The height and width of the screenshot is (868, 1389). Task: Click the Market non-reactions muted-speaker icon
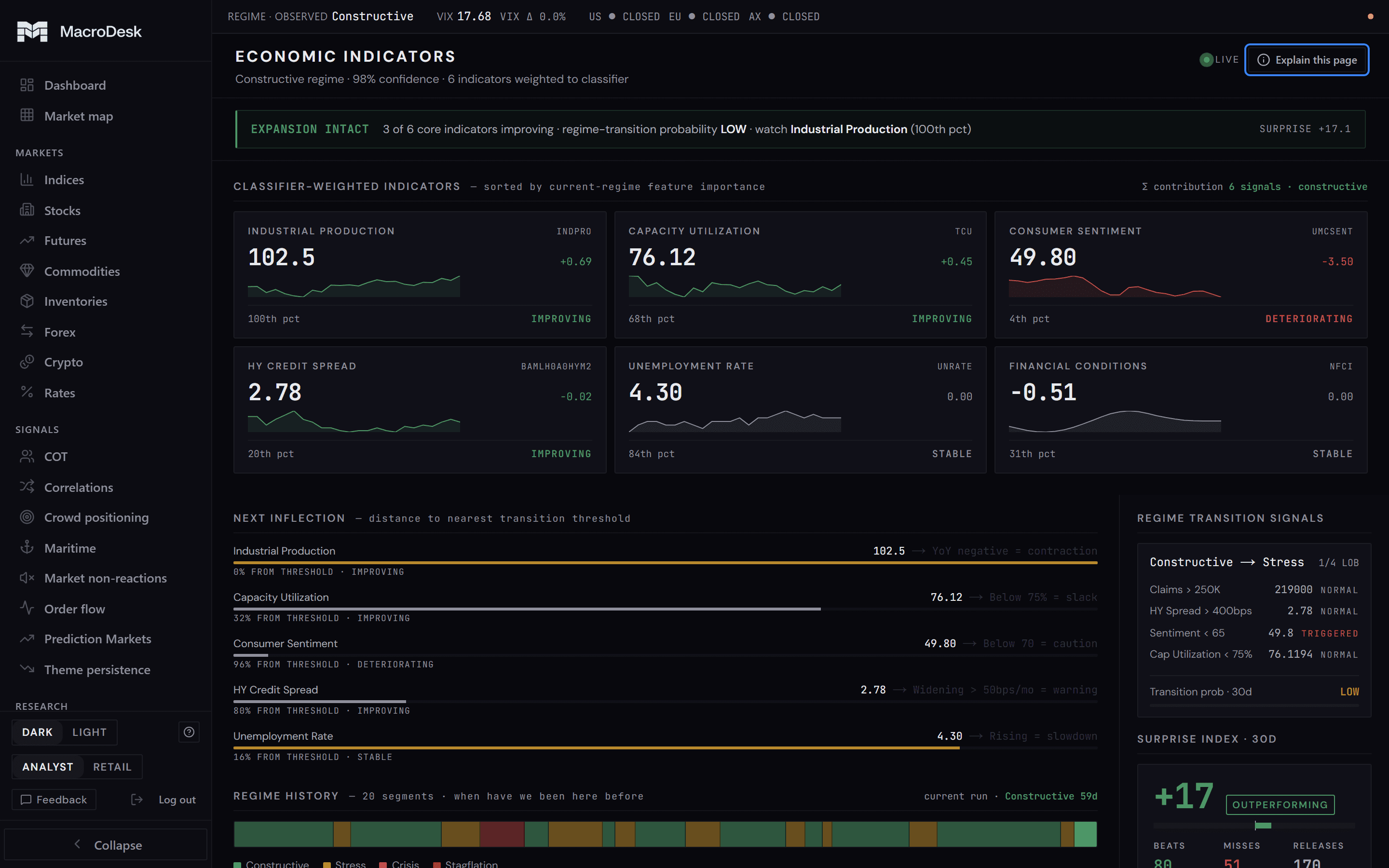tap(27, 578)
